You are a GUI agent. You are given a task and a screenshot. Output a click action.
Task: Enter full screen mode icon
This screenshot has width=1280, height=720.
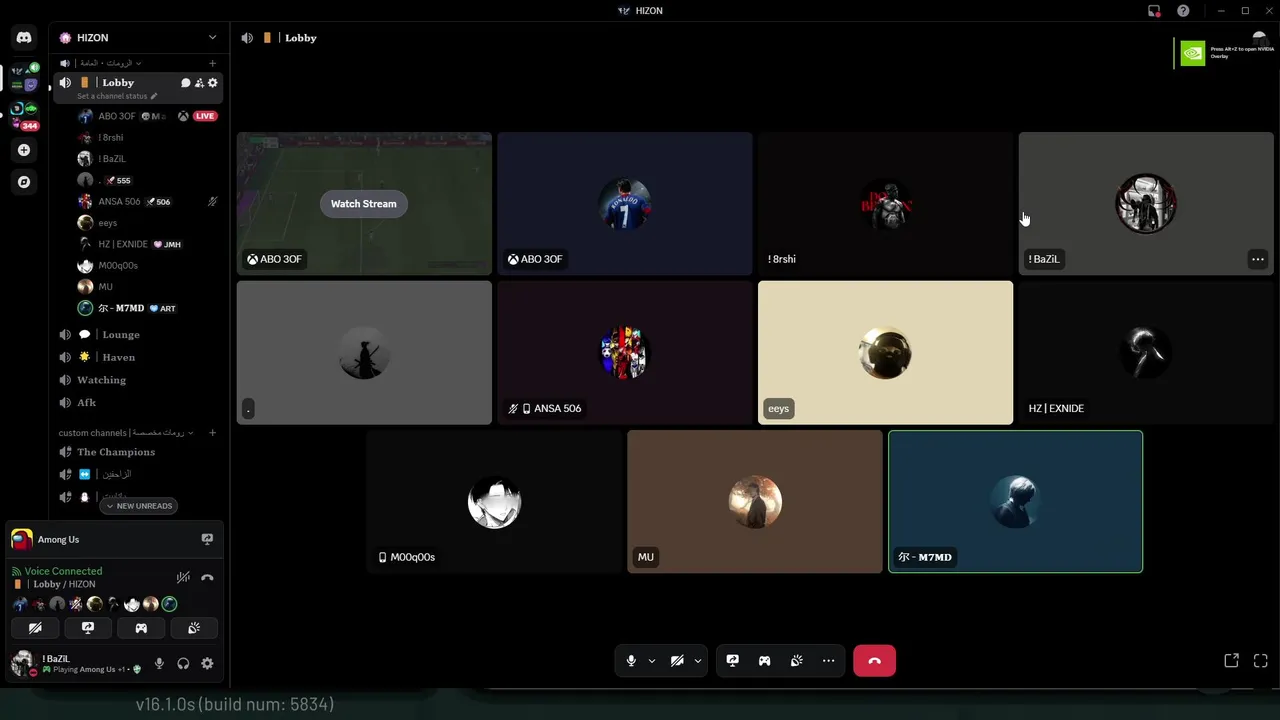pyautogui.click(x=1260, y=661)
